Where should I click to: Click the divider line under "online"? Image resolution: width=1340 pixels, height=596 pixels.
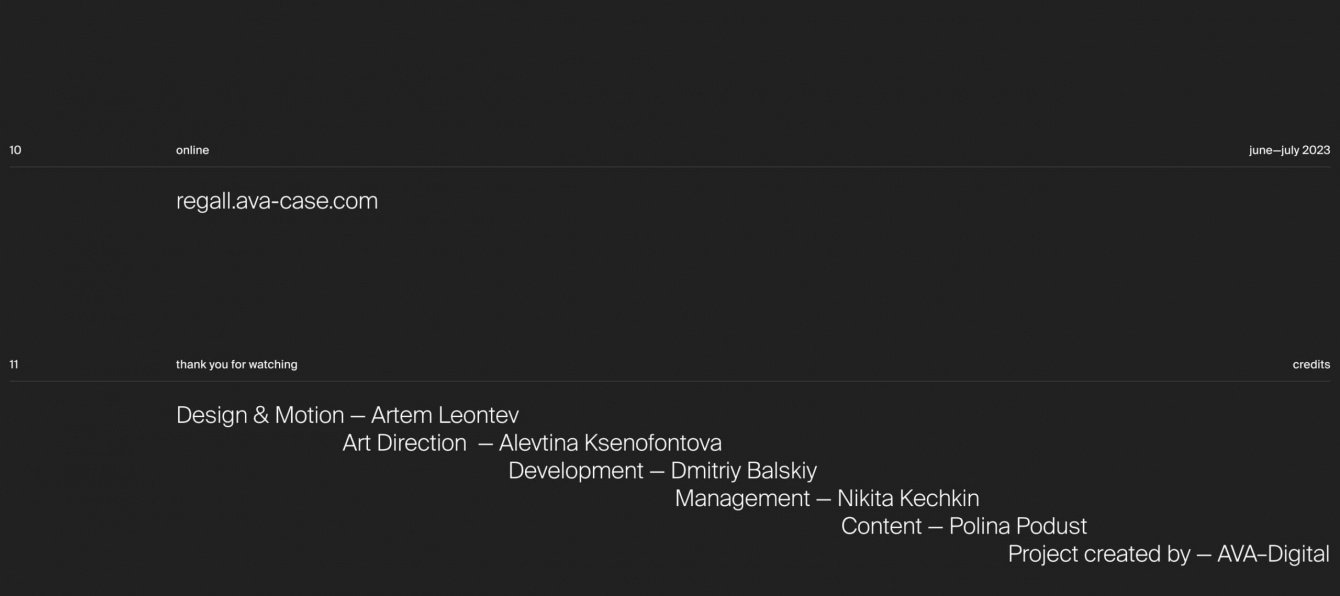click(x=670, y=167)
